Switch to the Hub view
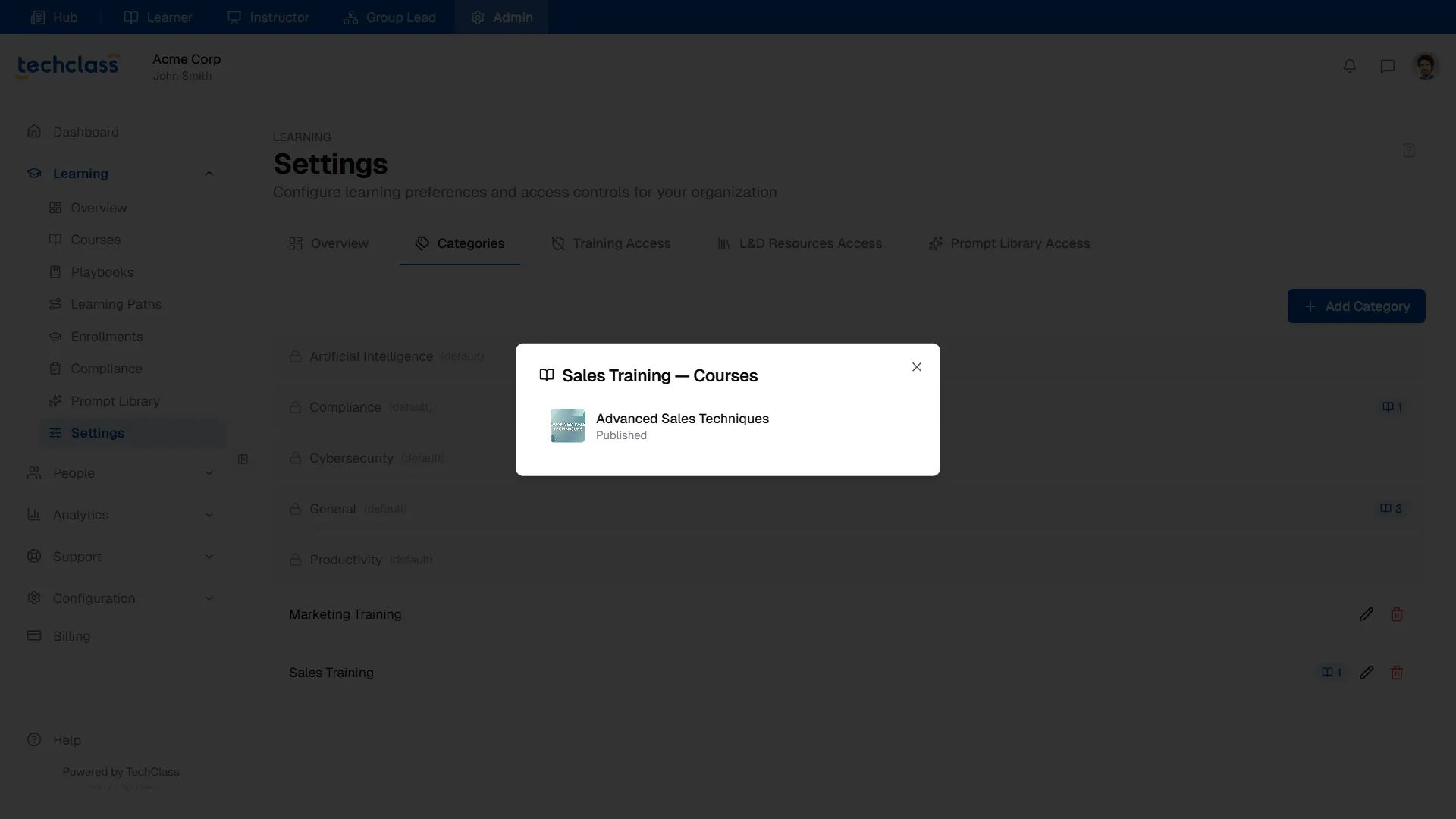The image size is (1456, 819). (54, 17)
